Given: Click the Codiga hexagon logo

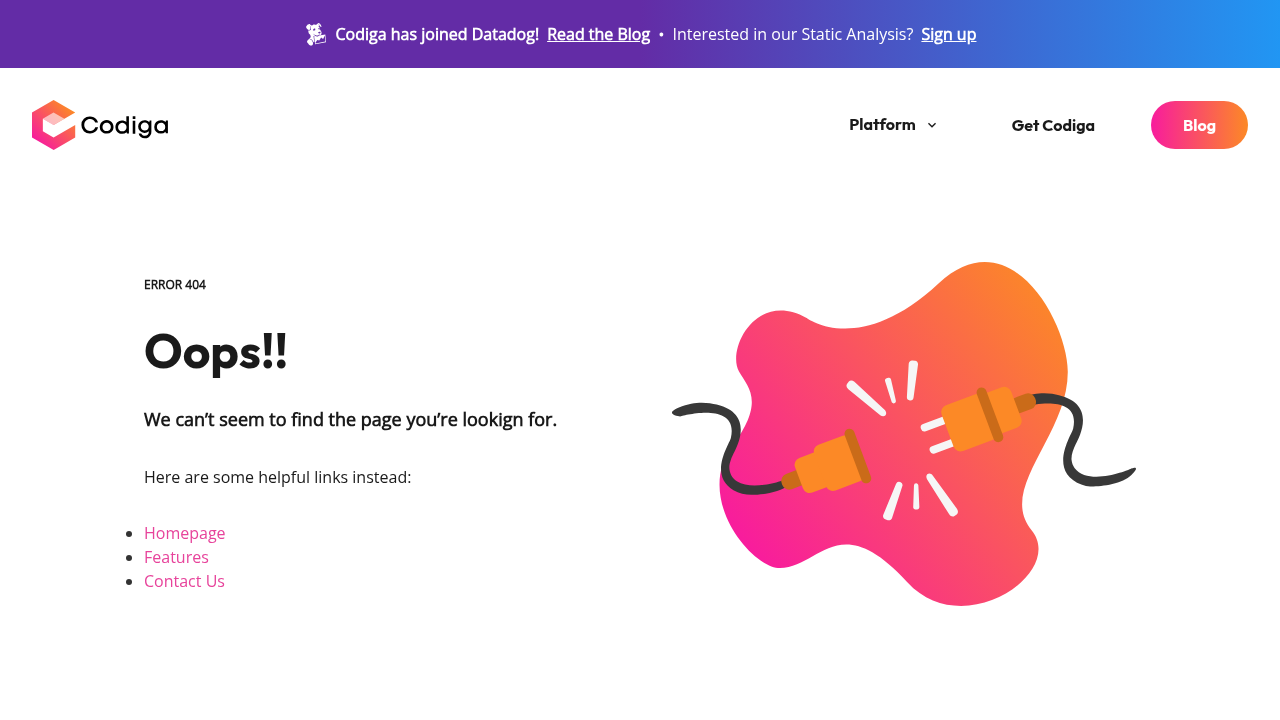Looking at the screenshot, I should [x=54, y=125].
